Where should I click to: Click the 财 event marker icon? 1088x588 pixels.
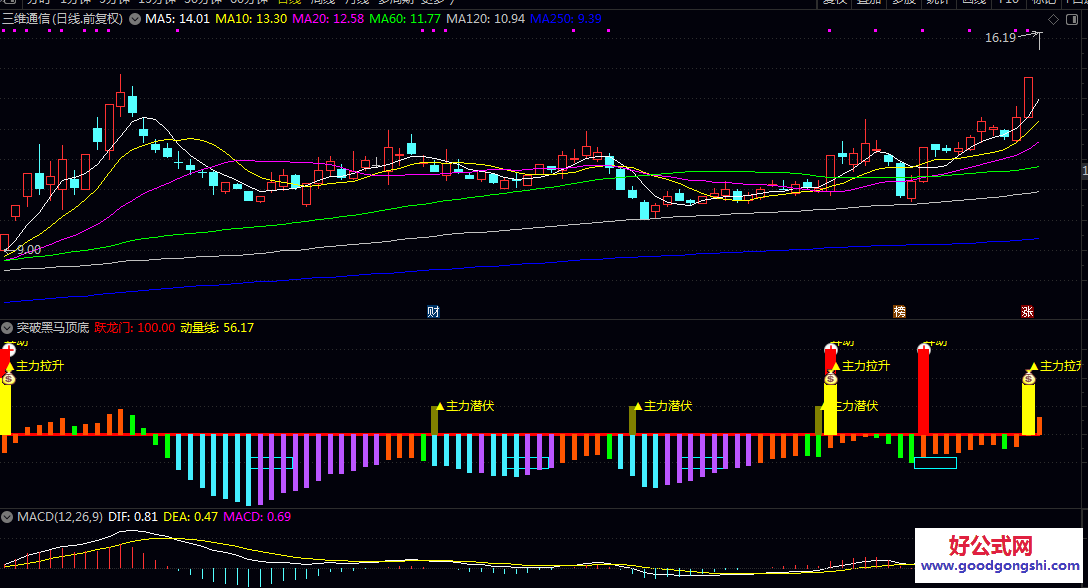click(433, 311)
